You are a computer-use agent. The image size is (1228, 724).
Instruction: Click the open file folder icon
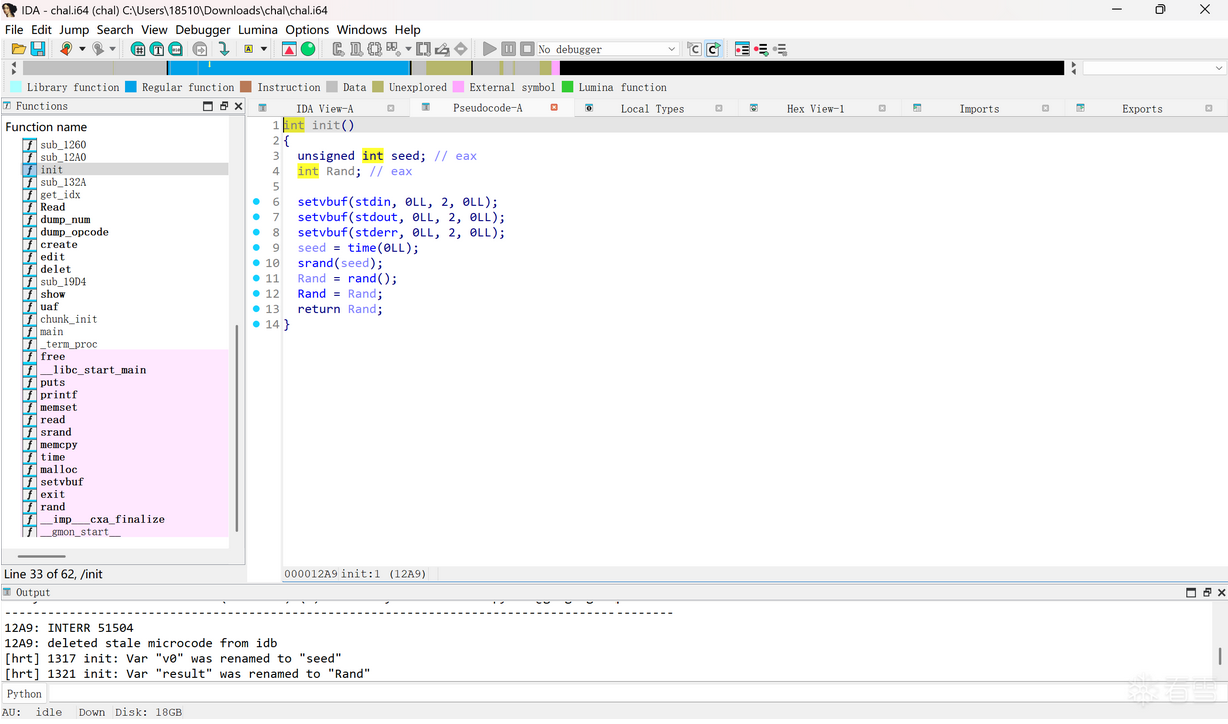point(18,49)
